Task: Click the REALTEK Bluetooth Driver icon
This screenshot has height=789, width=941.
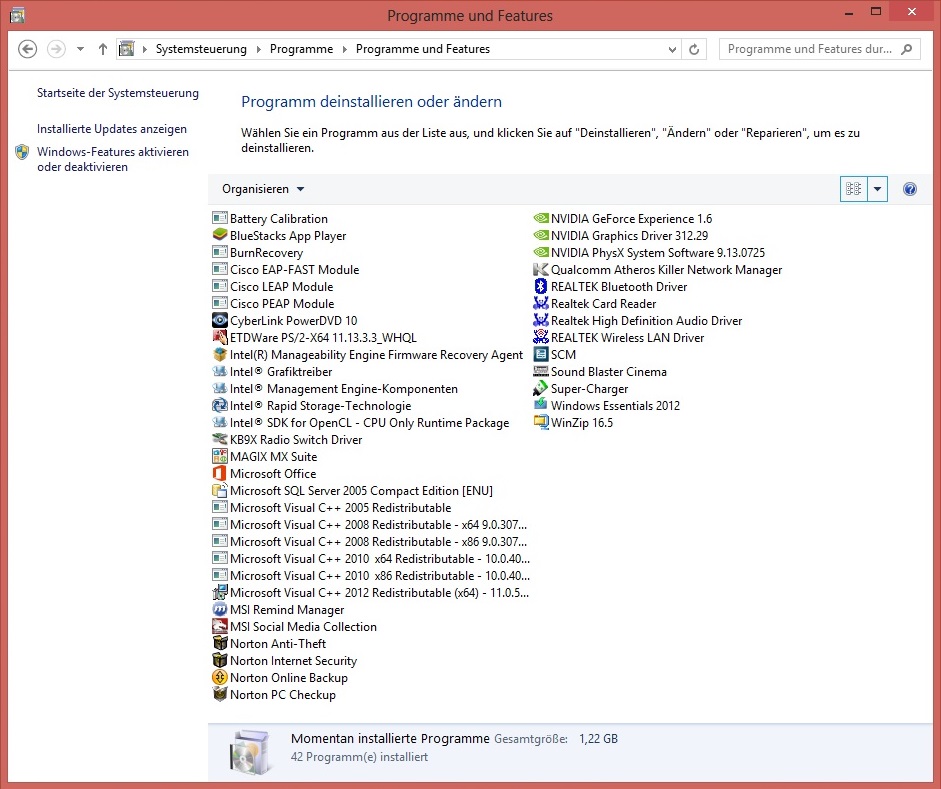Action: 541,286
